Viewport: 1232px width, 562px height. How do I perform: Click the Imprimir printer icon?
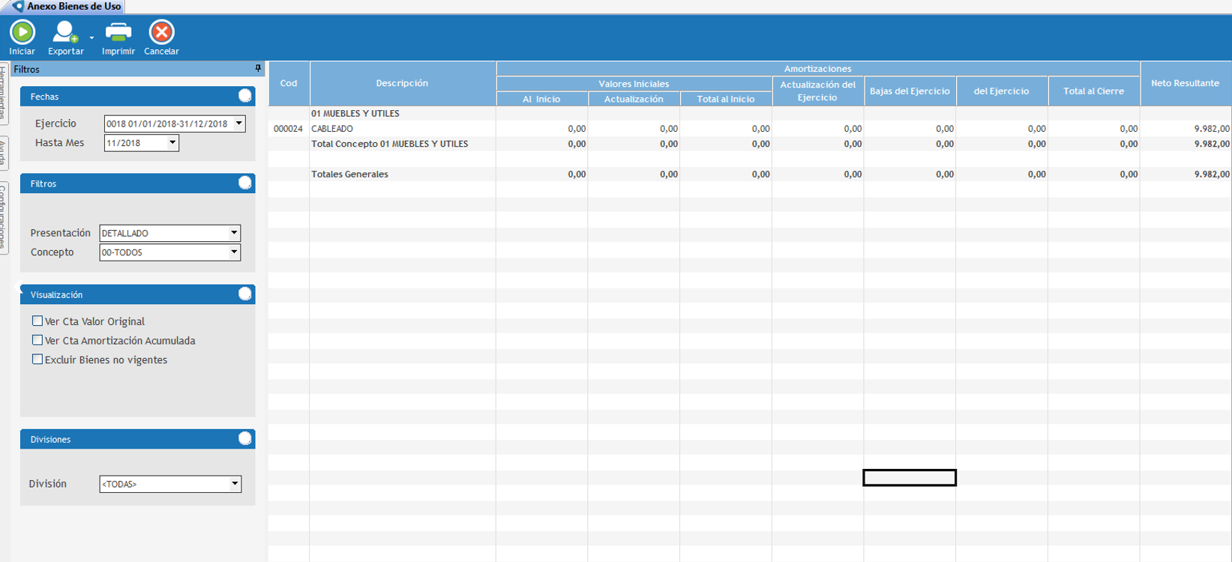tap(118, 32)
